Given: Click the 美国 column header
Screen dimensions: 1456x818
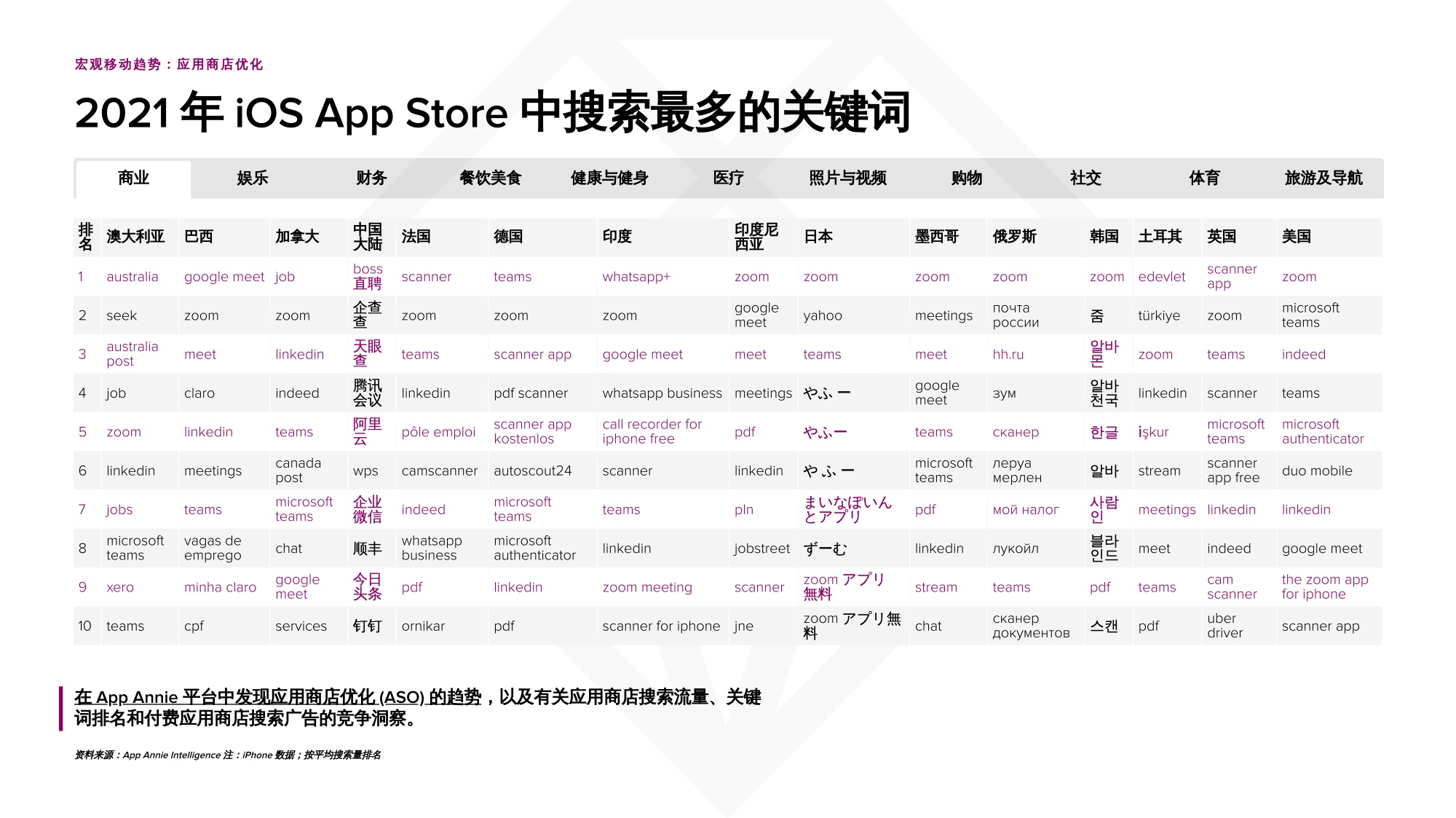Looking at the screenshot, I should pyautogui.click(x=1296, y=237).
